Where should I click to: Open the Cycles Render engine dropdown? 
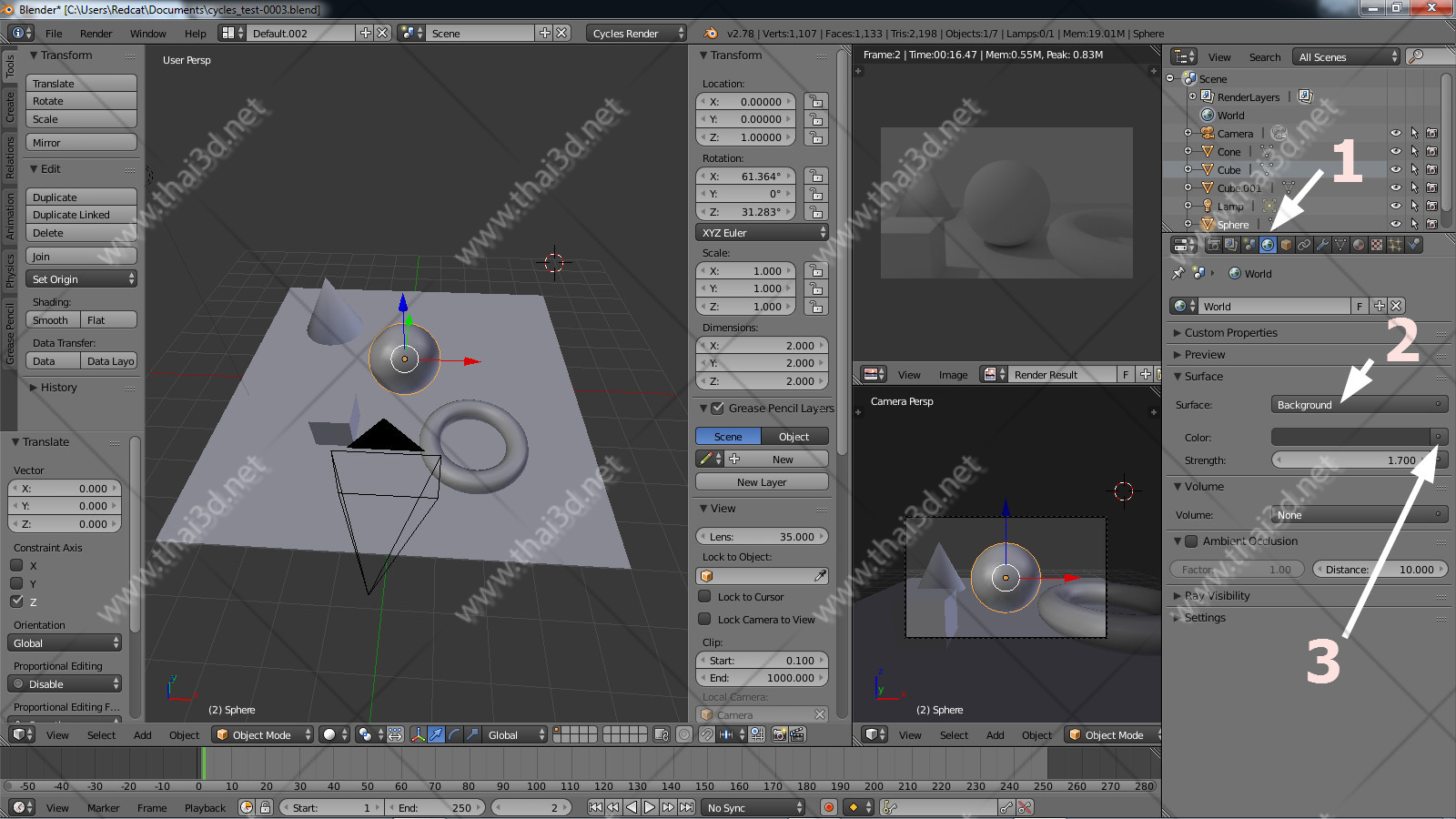(636, 33)
